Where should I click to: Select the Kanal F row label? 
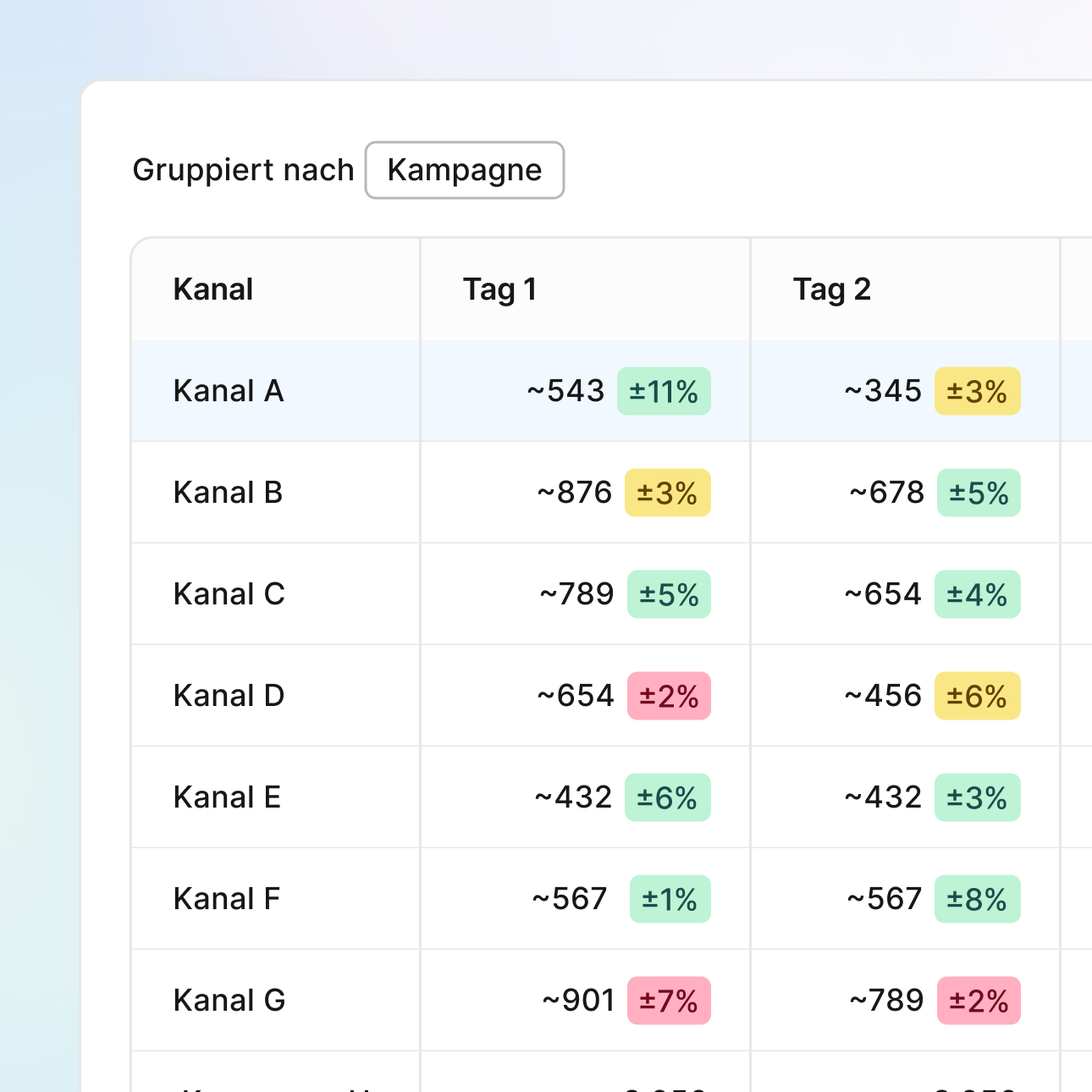click(x=226, y=899)
